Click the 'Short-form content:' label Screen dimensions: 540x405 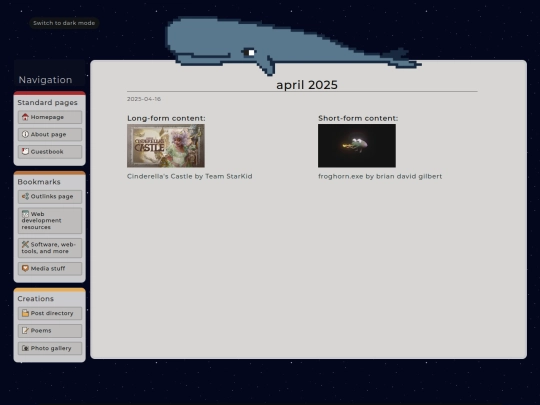click(x=358, y=118)
